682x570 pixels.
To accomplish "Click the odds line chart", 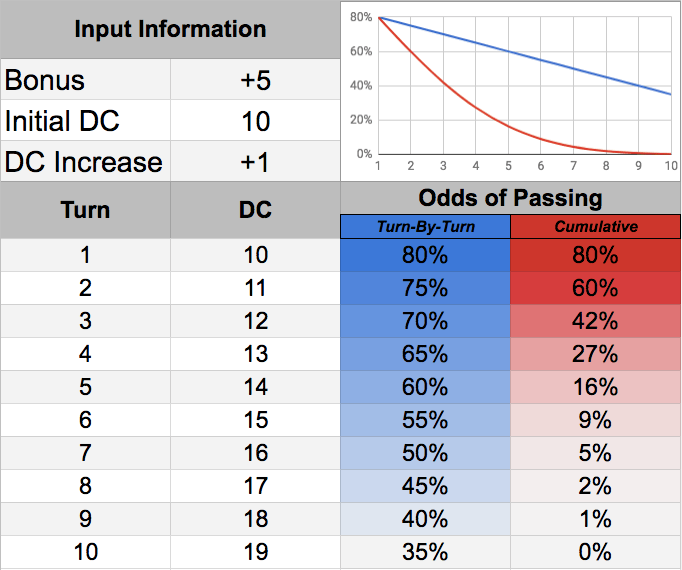I will [510, 90].
